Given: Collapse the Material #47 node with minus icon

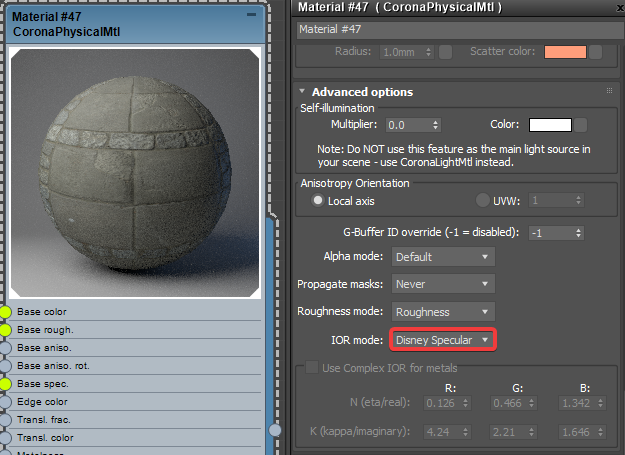Looking at the screenshot, I should (251, 15).
